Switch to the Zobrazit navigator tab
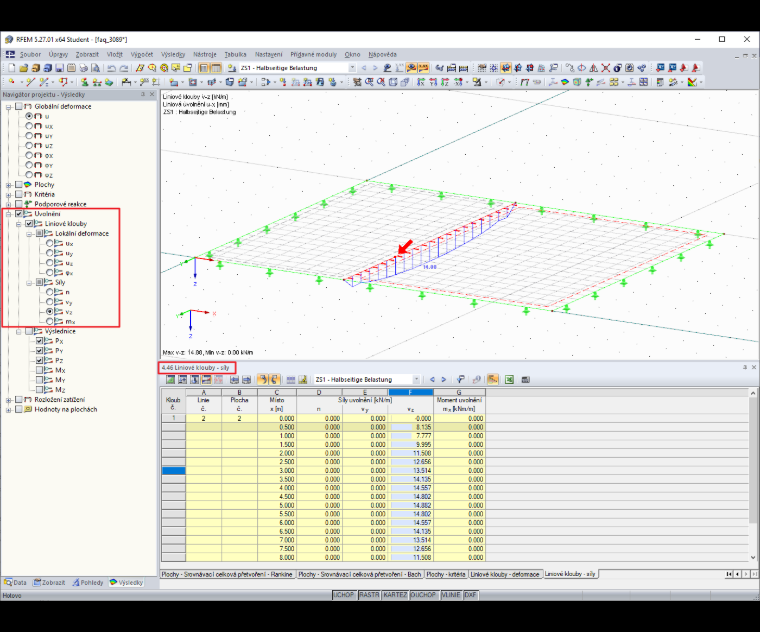Viewport: 760px width, 632px height. click(49, 583)
